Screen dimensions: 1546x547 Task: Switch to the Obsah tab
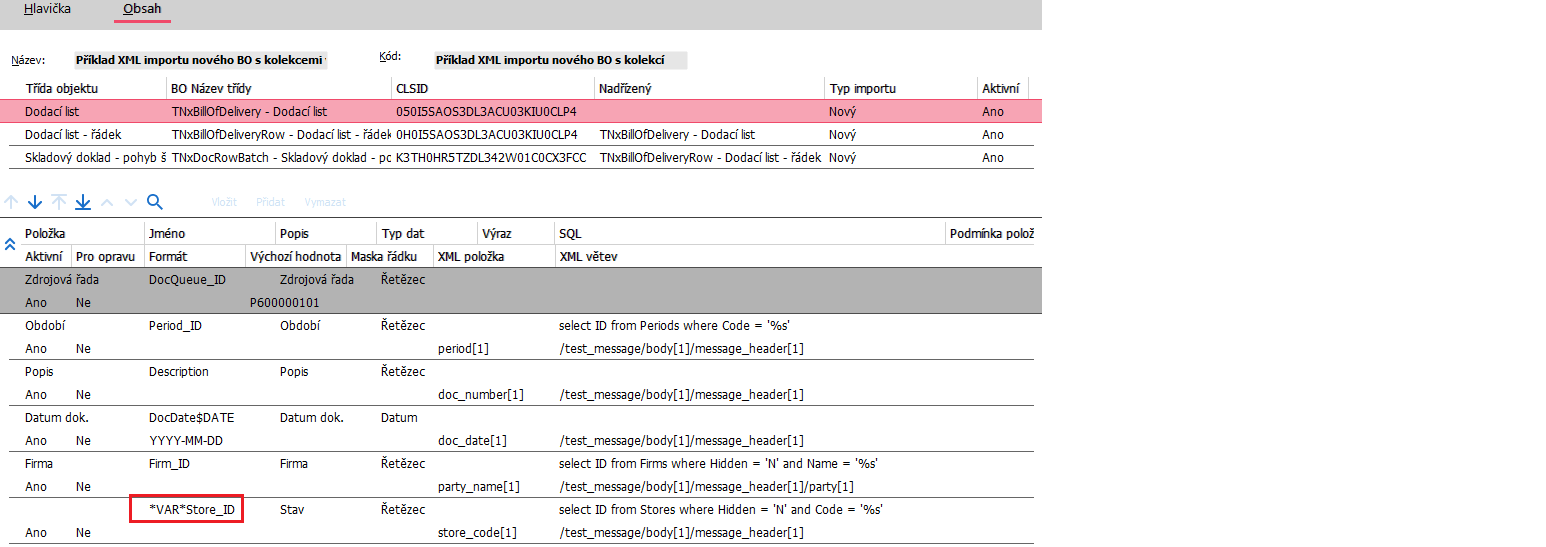point(142,9)
